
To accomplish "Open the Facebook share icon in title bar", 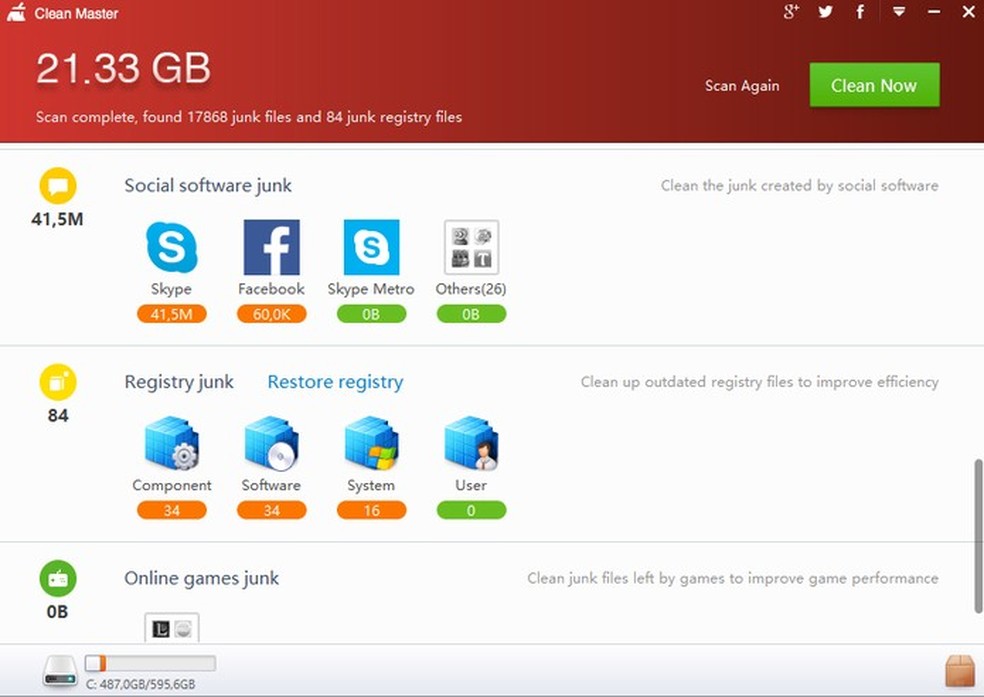I will pyautogui.click(x=860, y=11).
